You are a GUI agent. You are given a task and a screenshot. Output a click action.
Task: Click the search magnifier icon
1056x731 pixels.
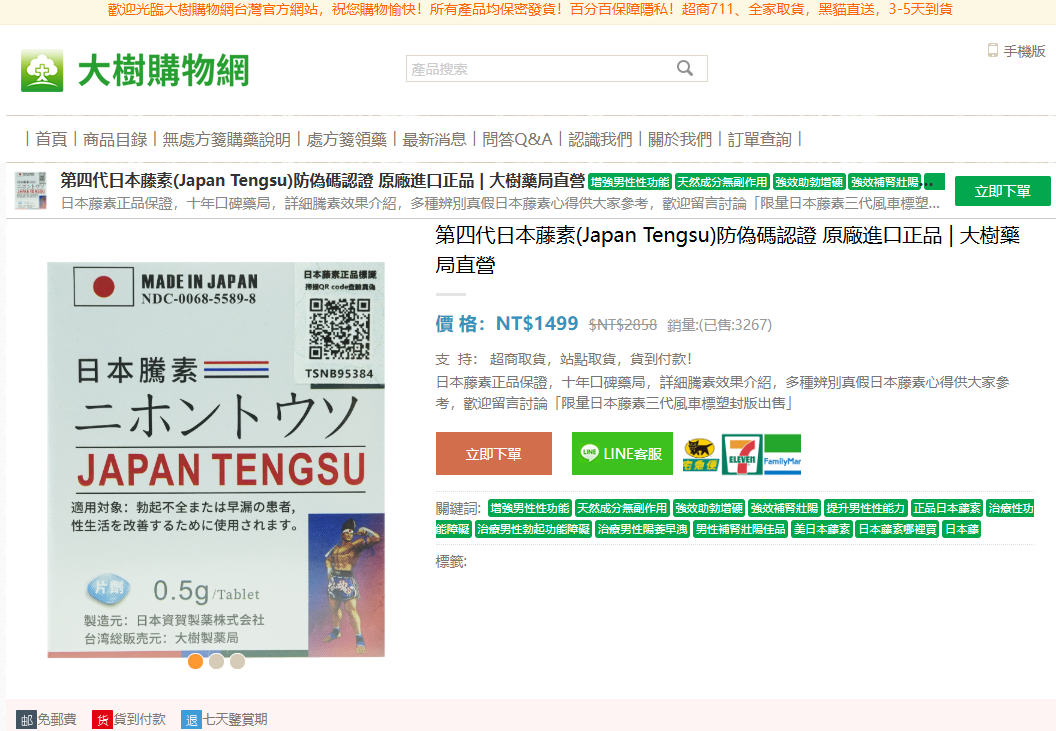pos(685,68)
